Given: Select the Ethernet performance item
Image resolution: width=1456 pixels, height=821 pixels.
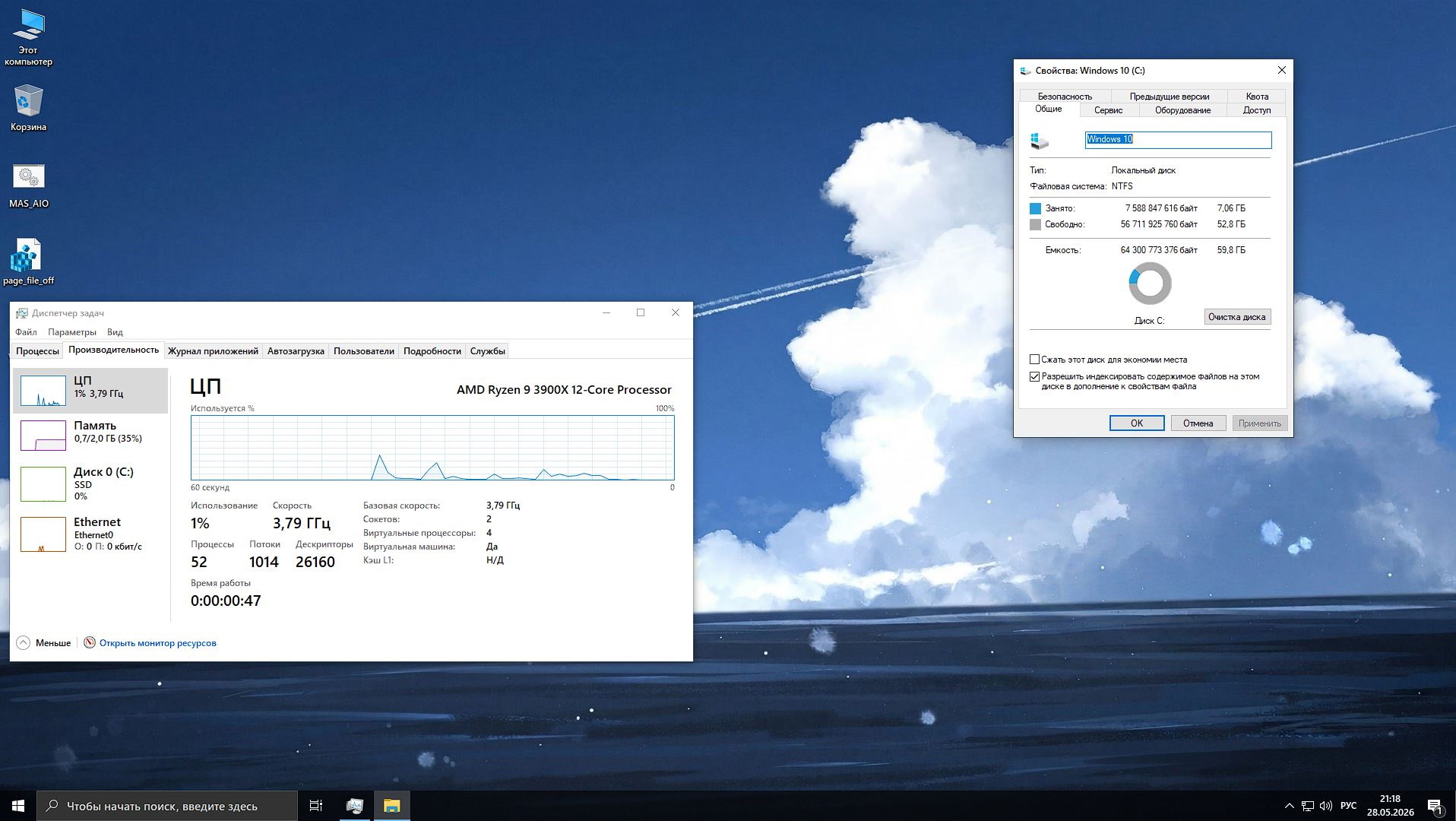Looking at the screenshot, I should 90,534.
